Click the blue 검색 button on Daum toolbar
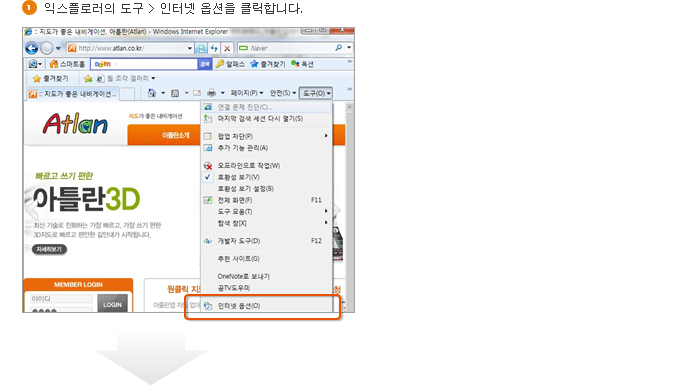Screen dimensions: 696x385 (x=205, y=64)
